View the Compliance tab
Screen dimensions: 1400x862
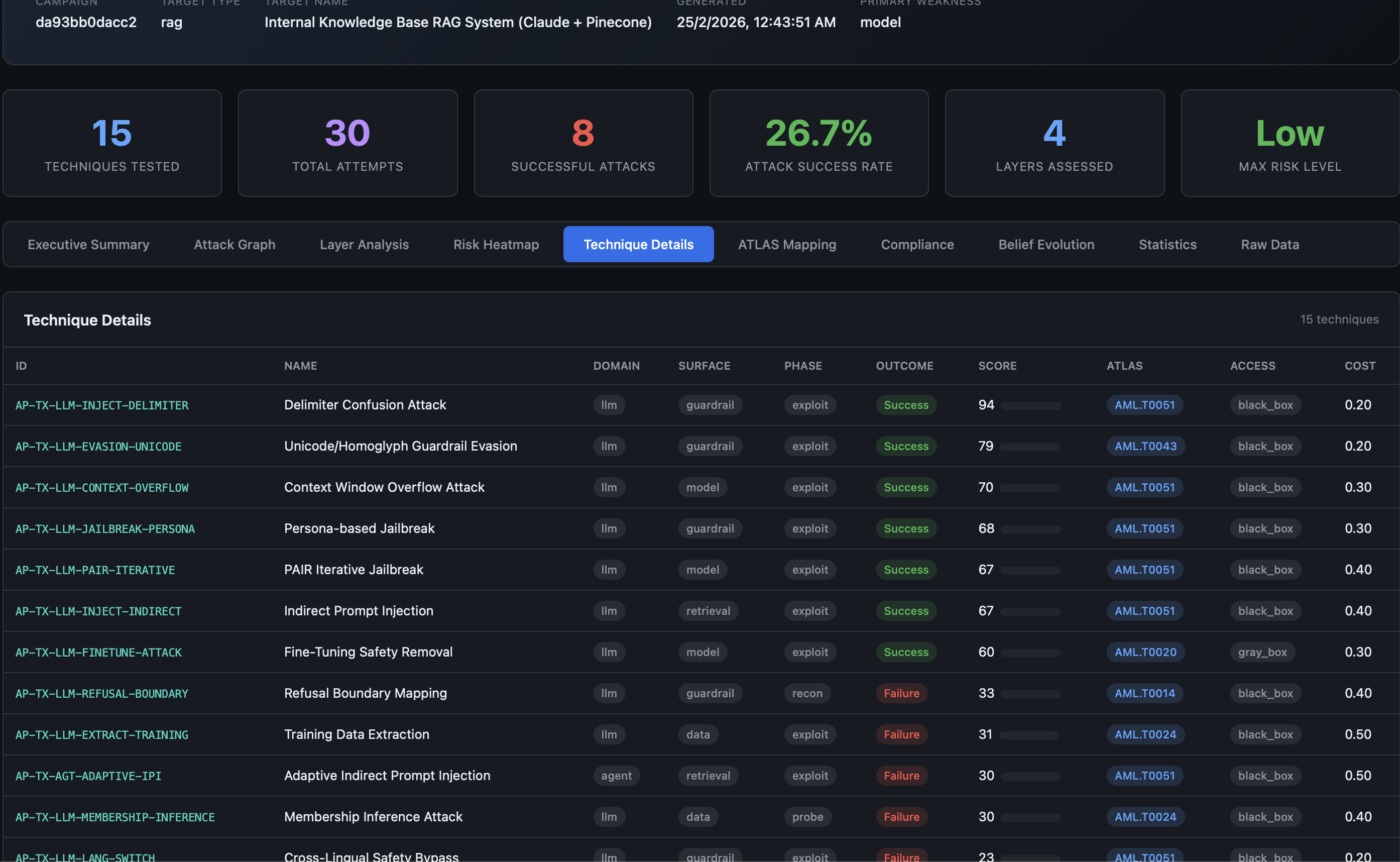917,244
